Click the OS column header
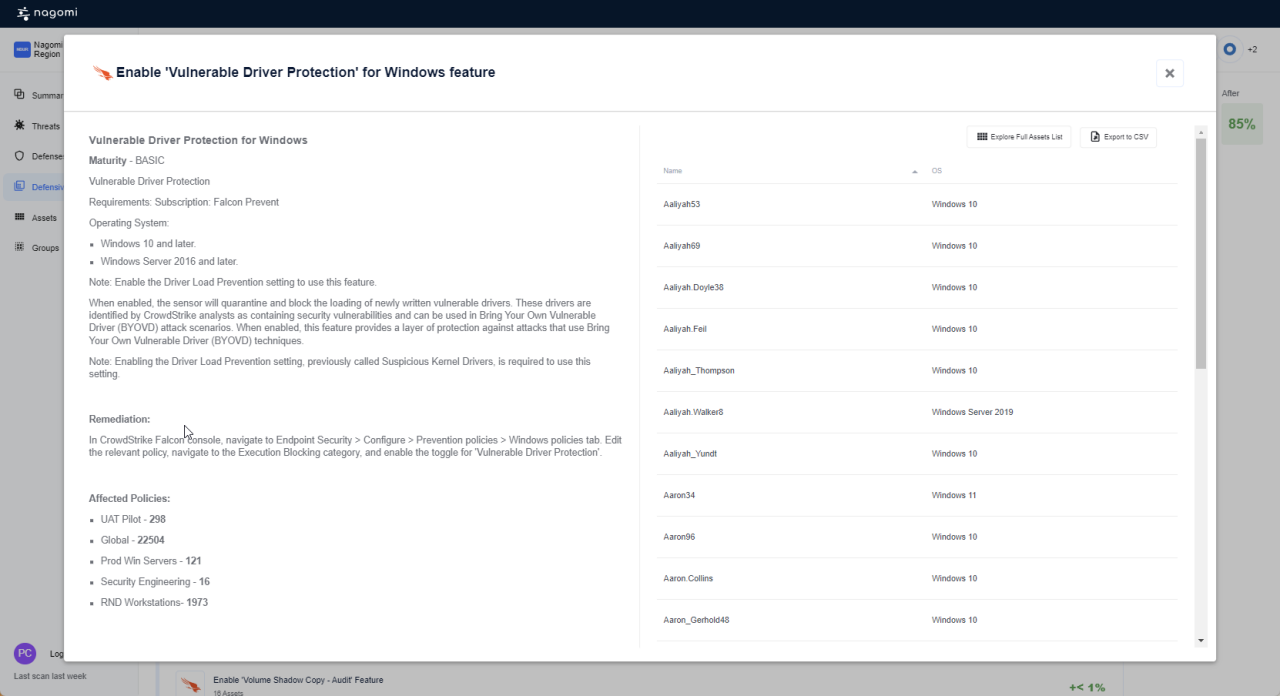This screenshot has height=696, width=1280. 937,171
